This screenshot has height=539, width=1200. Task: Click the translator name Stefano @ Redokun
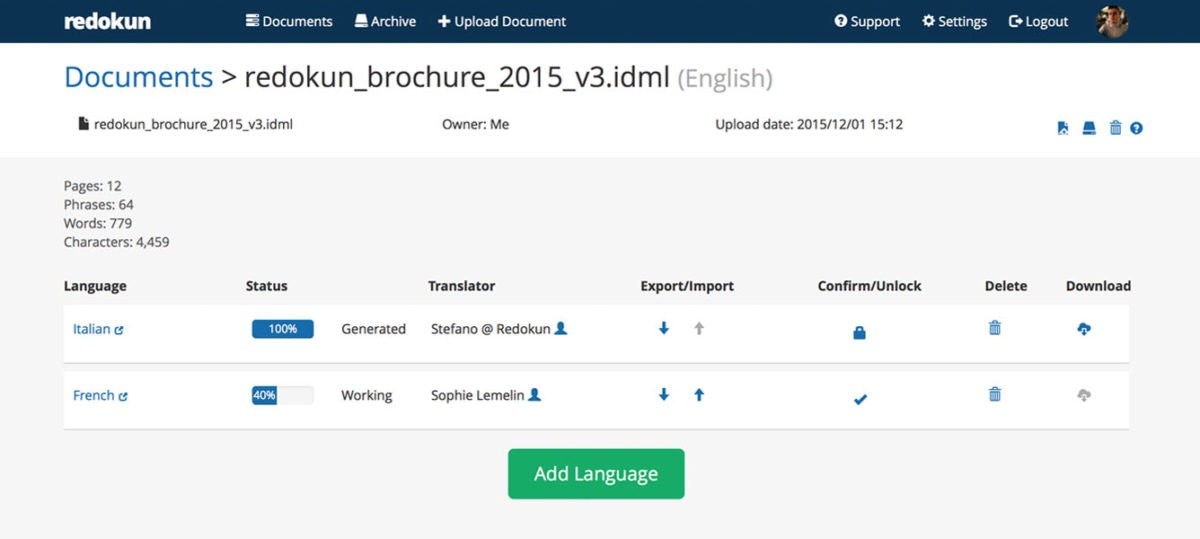(490, 329)
